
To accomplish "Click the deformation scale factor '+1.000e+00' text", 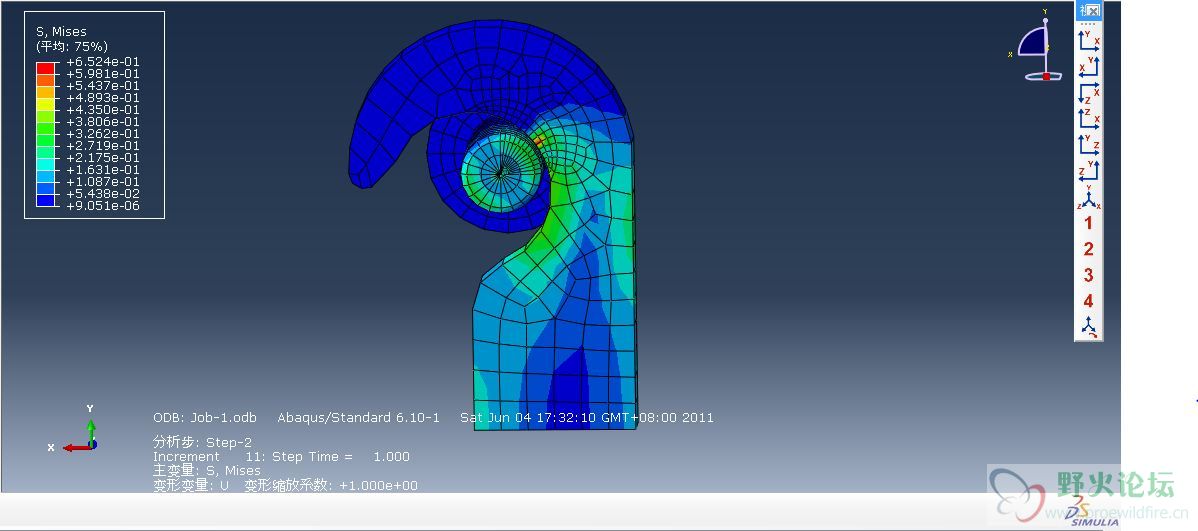I will pyautogui.click(x=379, y=486).
